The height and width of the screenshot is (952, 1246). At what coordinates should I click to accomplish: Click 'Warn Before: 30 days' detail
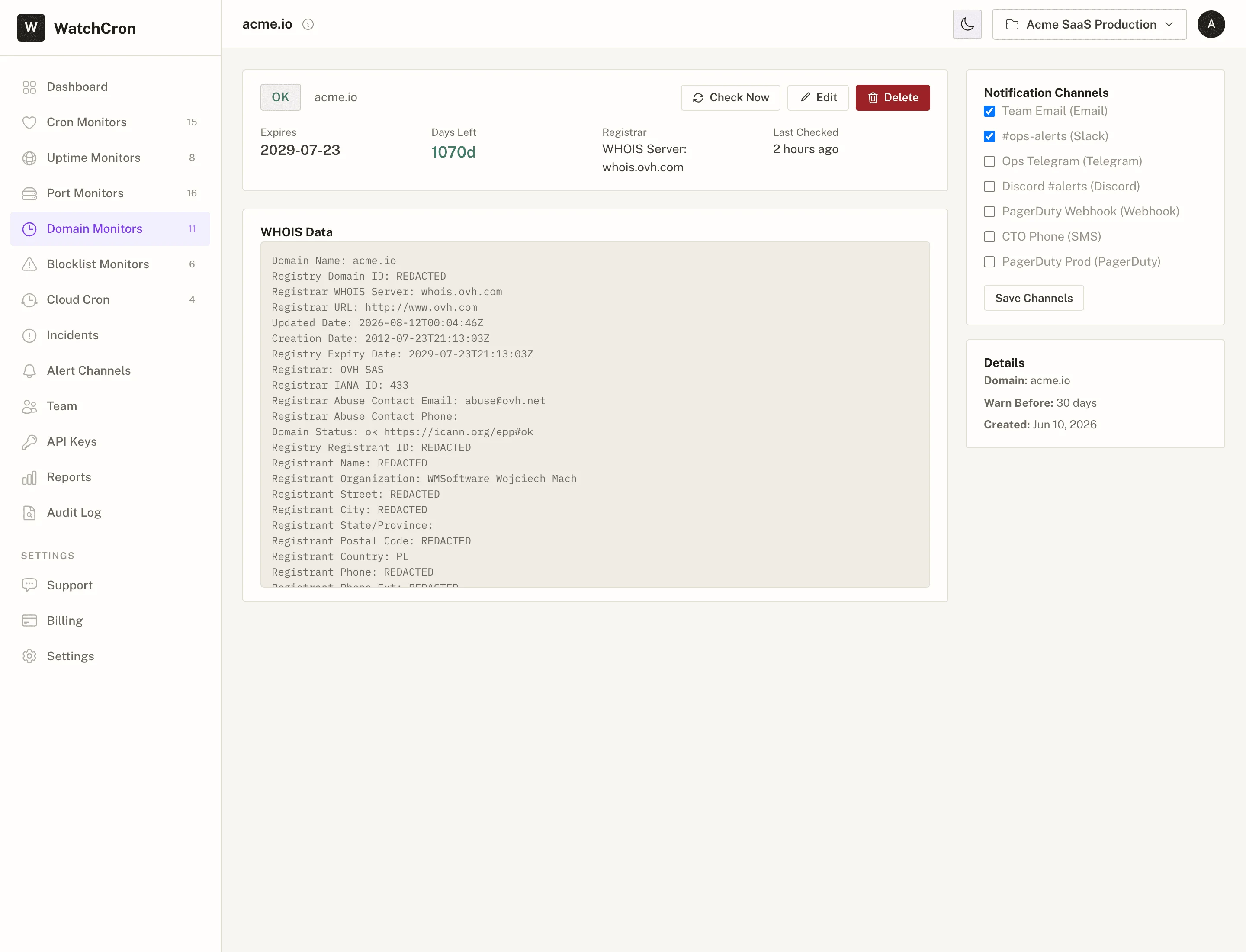point(1040,403)
